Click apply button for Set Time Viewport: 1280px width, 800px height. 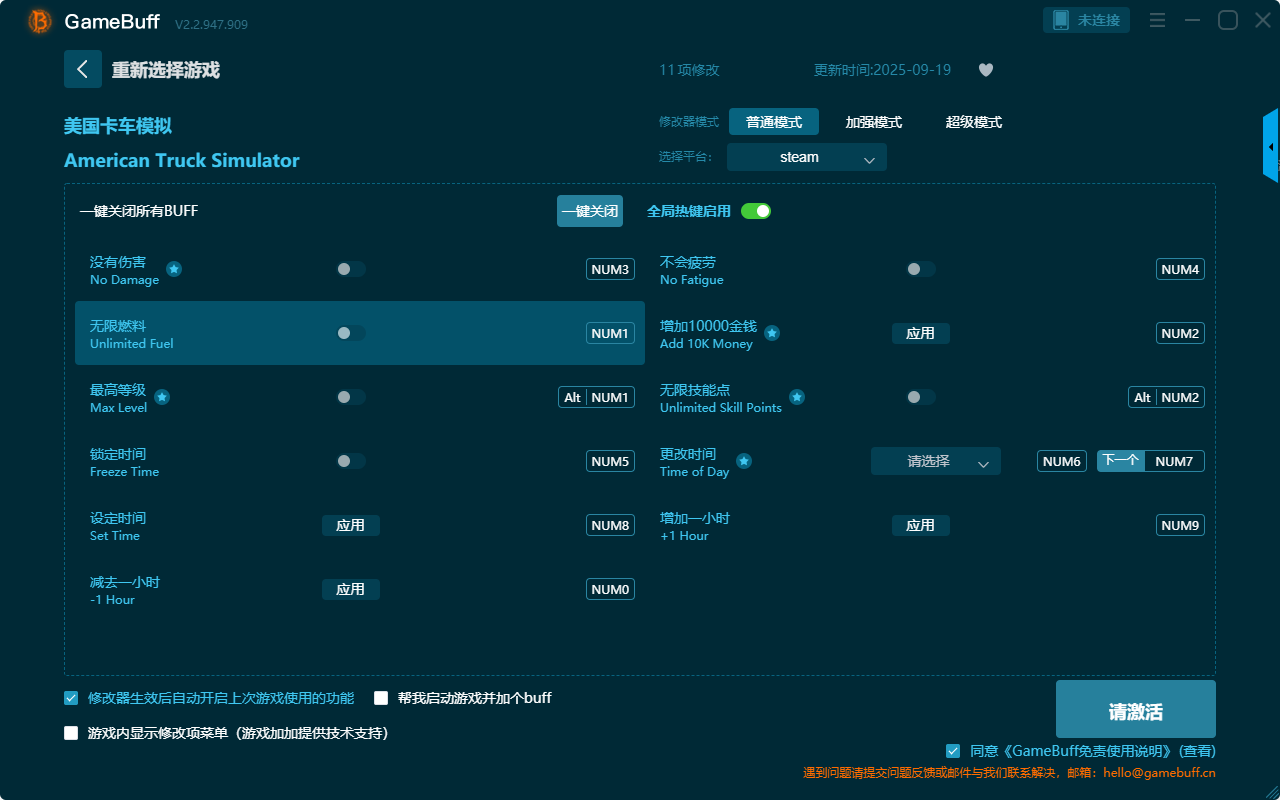[x=351, y=525]
